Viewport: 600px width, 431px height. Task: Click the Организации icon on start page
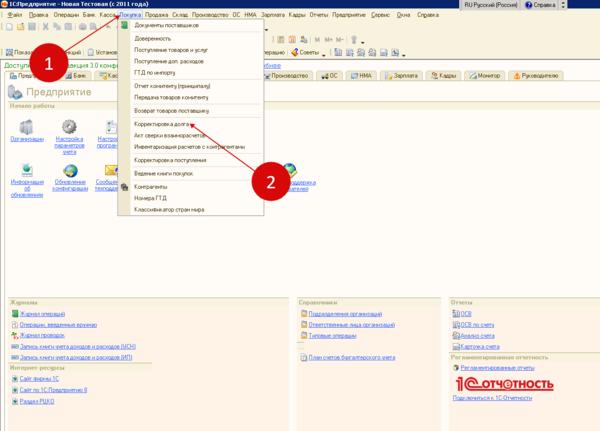[x=27, y=127]
